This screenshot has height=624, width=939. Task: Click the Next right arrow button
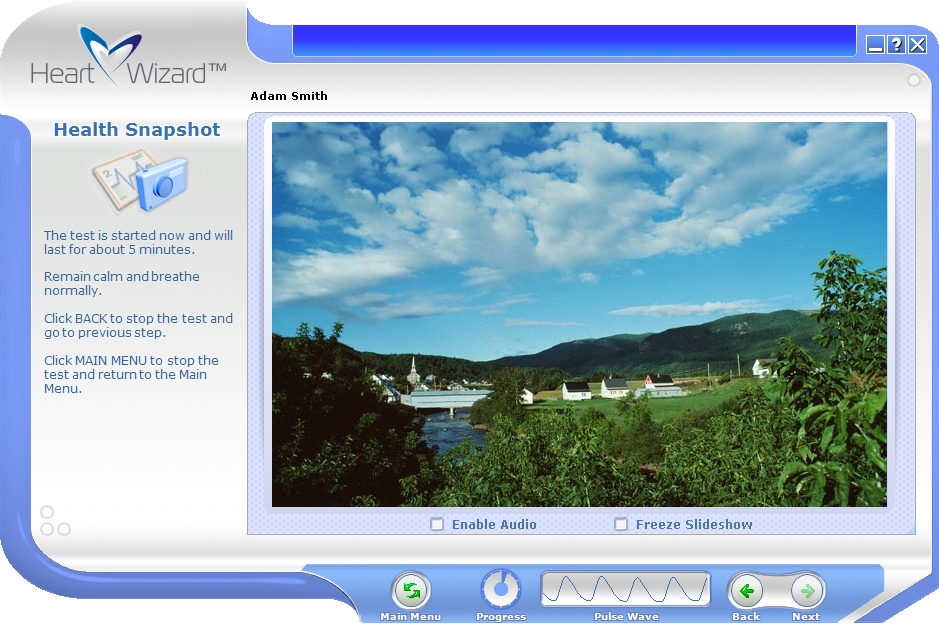click(807, 591)
